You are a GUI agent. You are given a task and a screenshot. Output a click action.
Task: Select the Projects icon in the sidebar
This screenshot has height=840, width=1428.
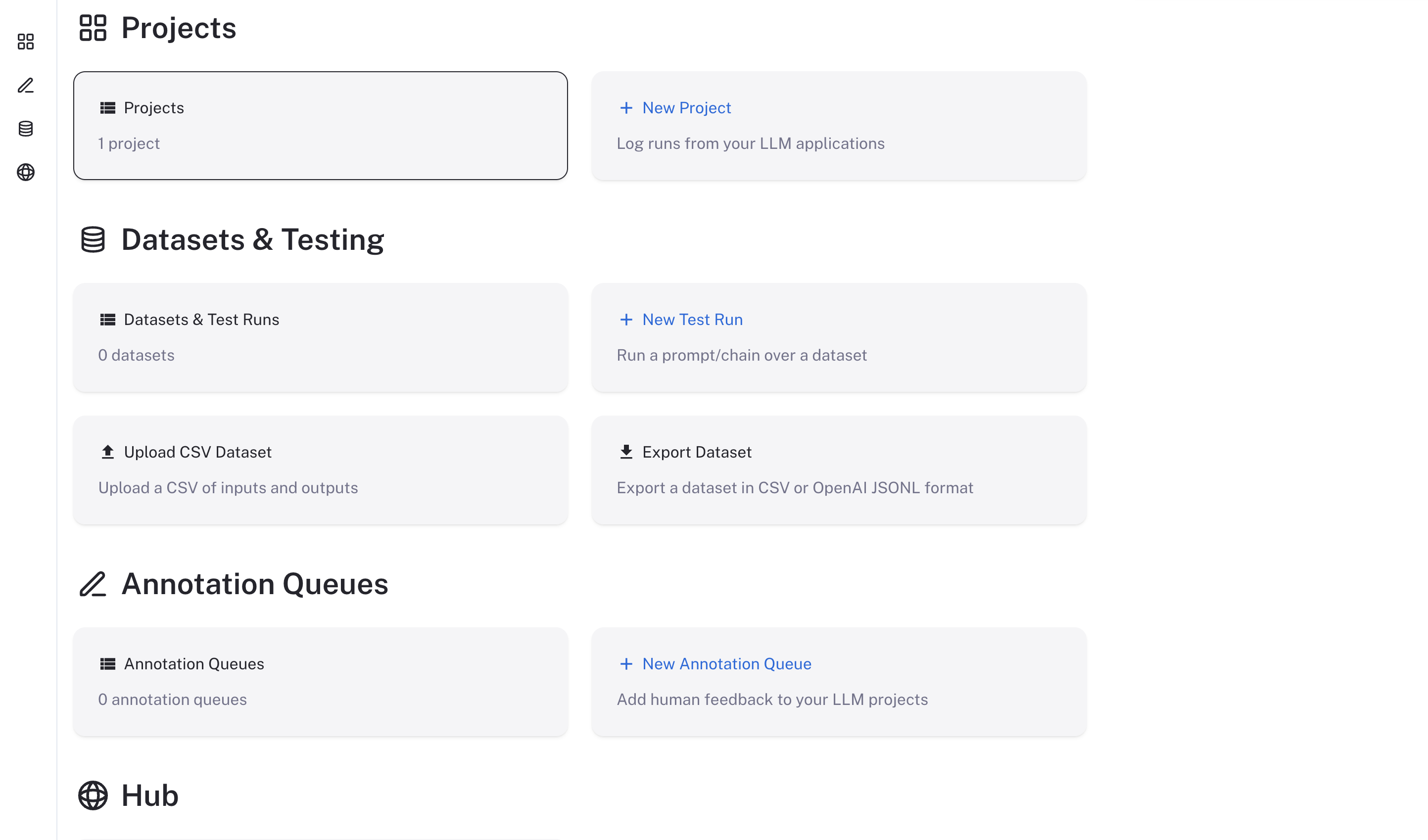26,42
